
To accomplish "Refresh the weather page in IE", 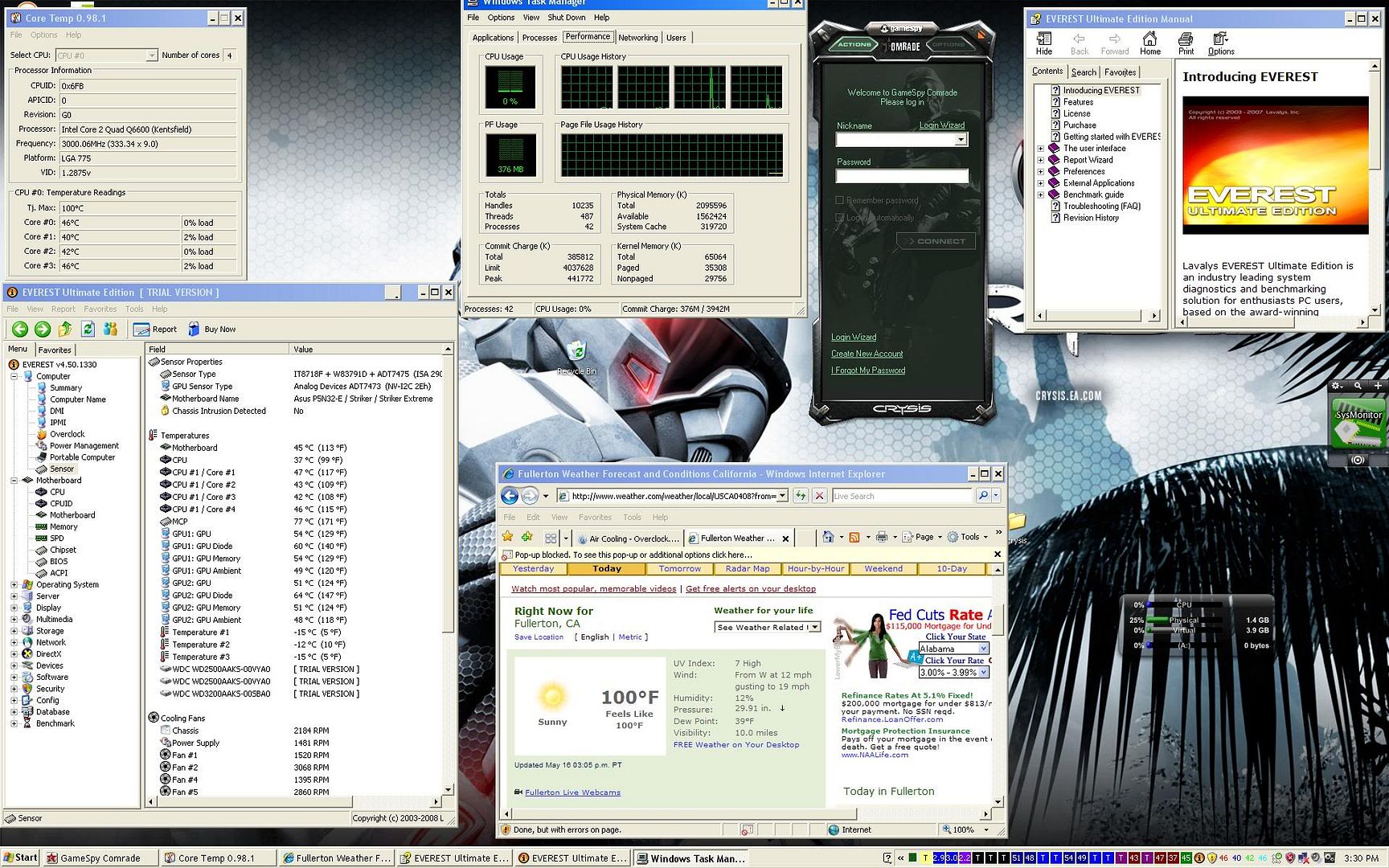I will pos(801,496).
